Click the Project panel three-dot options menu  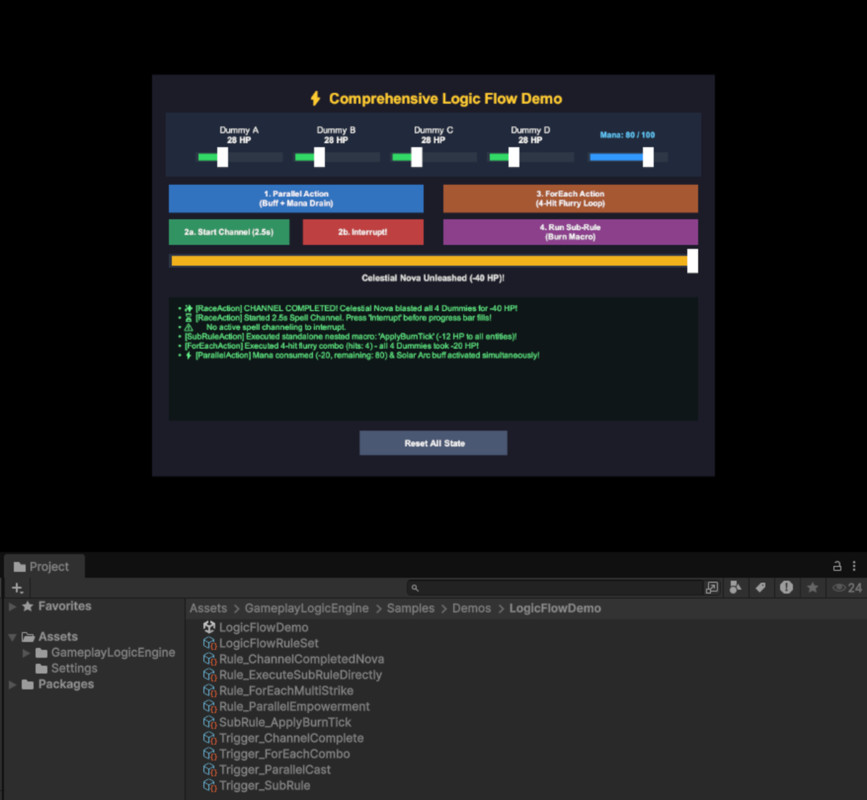pyautogui.click(x=854, y=566)
